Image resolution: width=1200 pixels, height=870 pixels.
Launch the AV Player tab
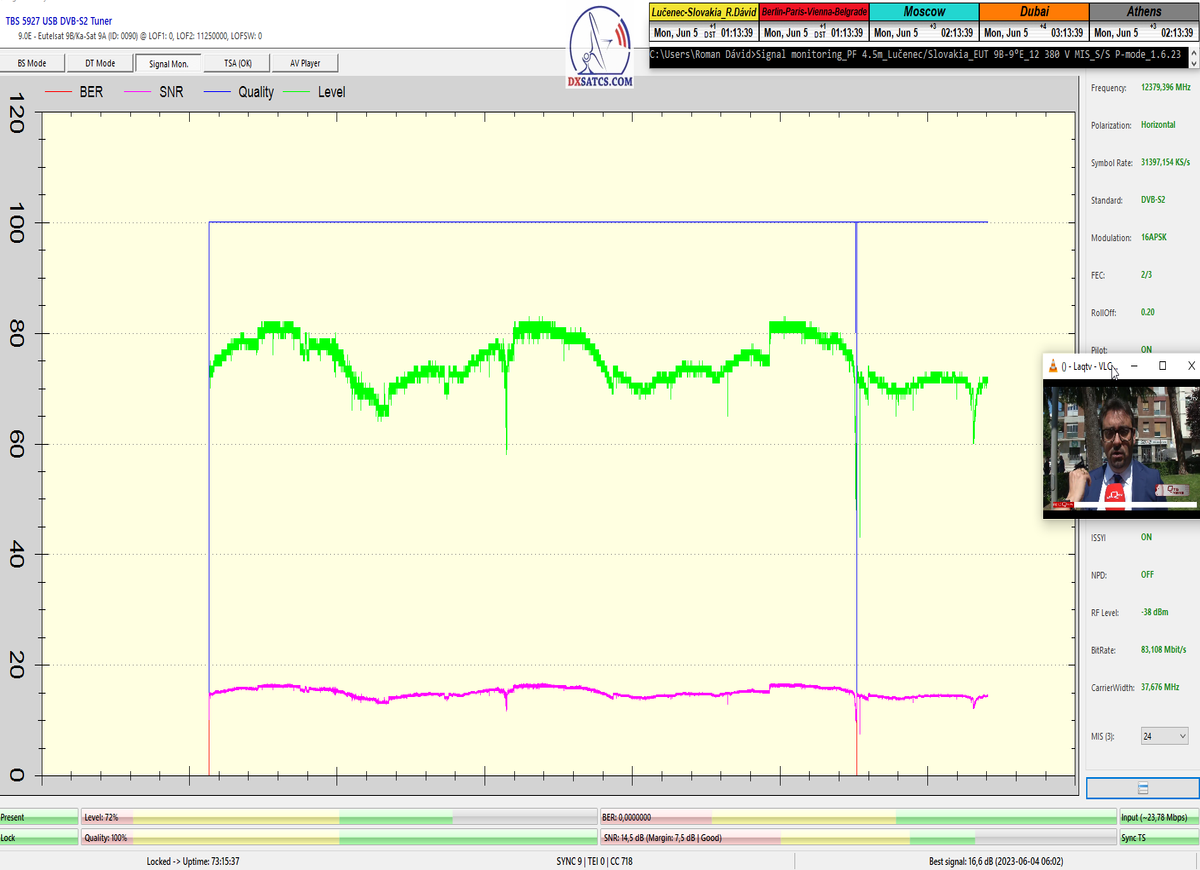point(305,63)
